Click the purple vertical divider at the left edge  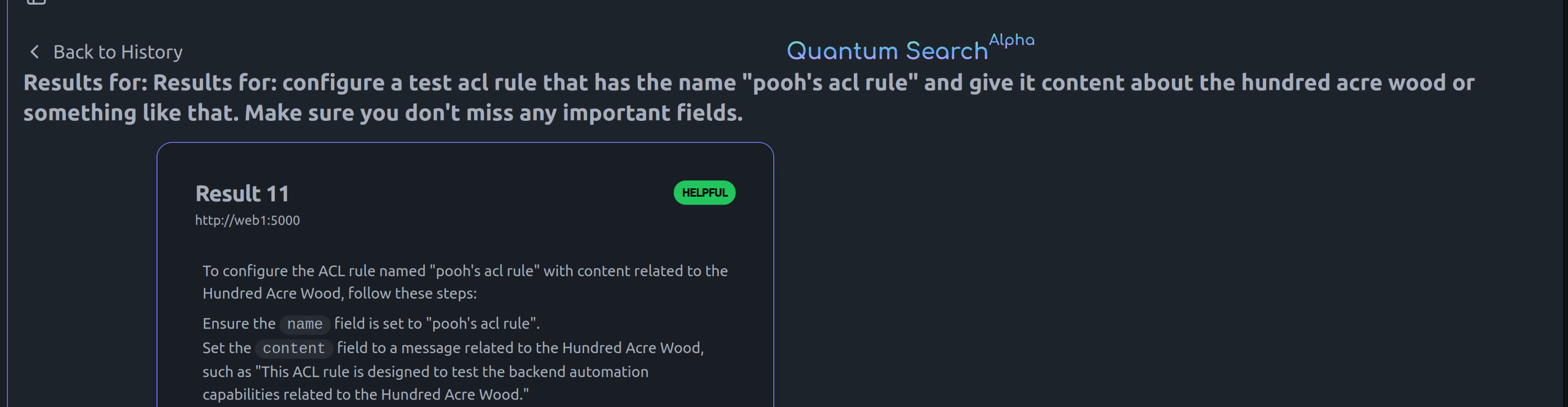(7, 203)
